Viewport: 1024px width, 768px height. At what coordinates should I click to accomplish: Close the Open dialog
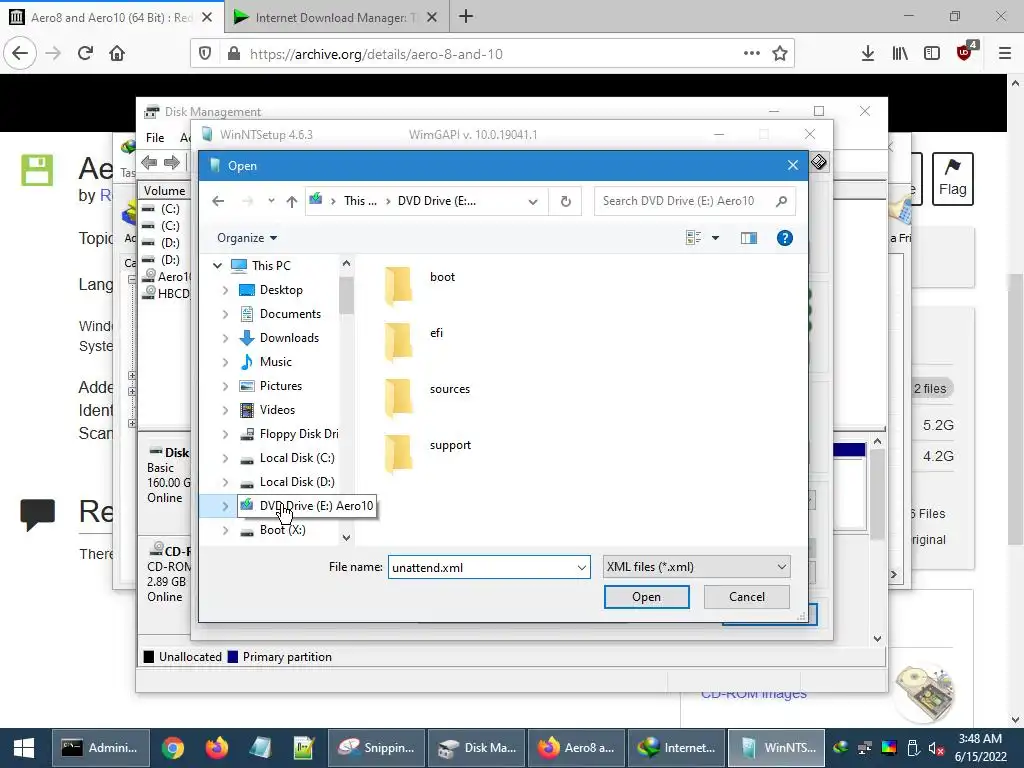click(792, 165)
